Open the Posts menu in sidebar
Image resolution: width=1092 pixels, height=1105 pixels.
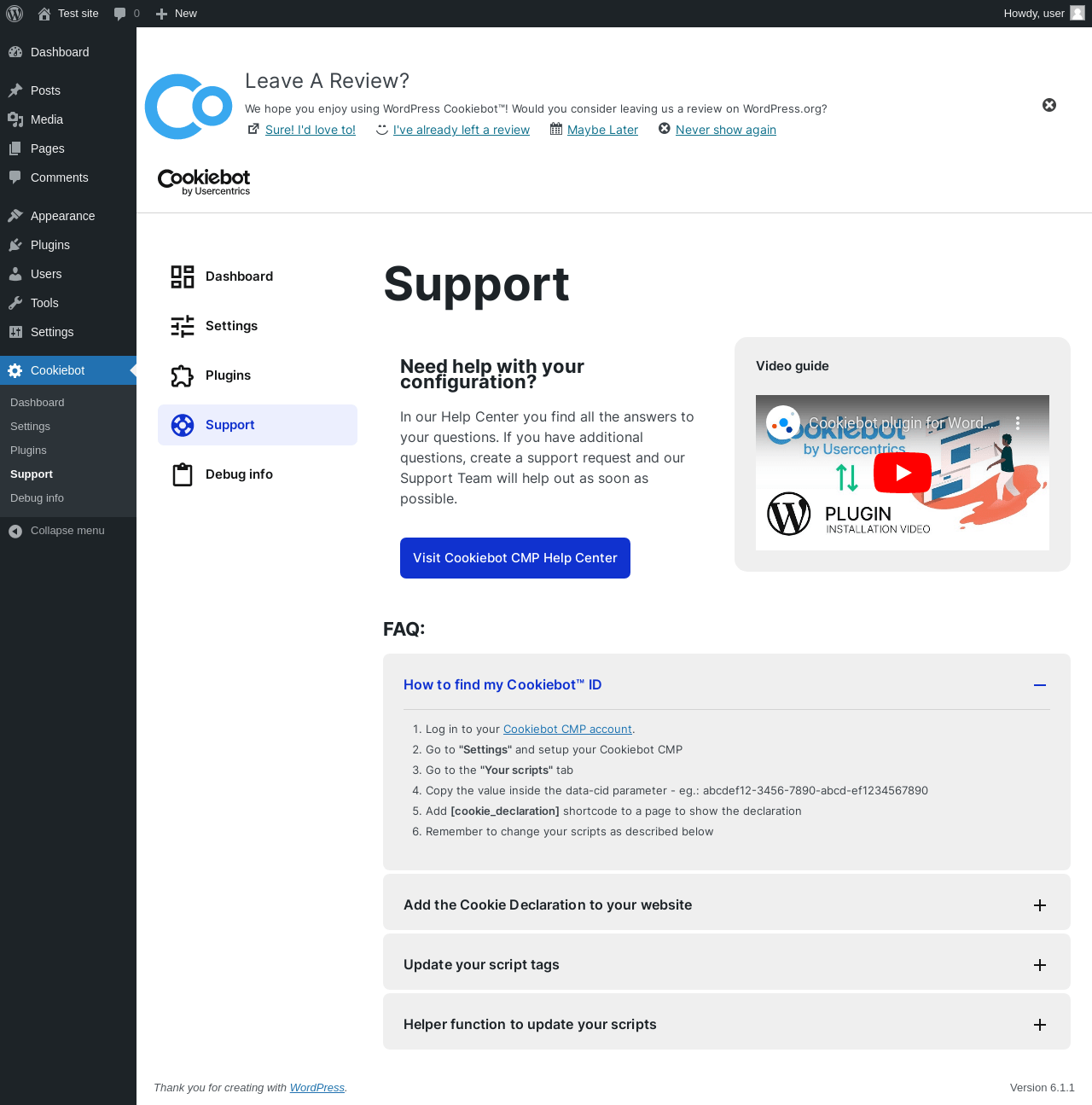click(68, 90)
